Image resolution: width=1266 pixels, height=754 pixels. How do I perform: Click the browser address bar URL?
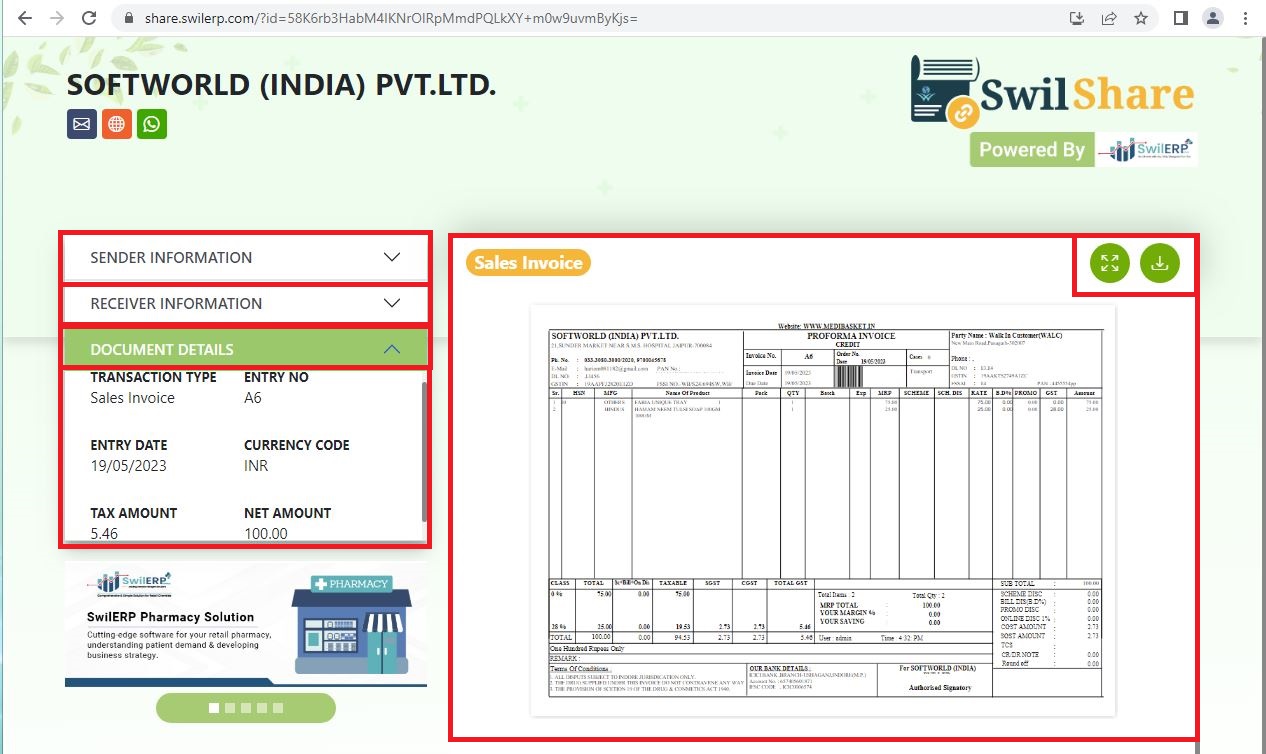pos(391,18)
